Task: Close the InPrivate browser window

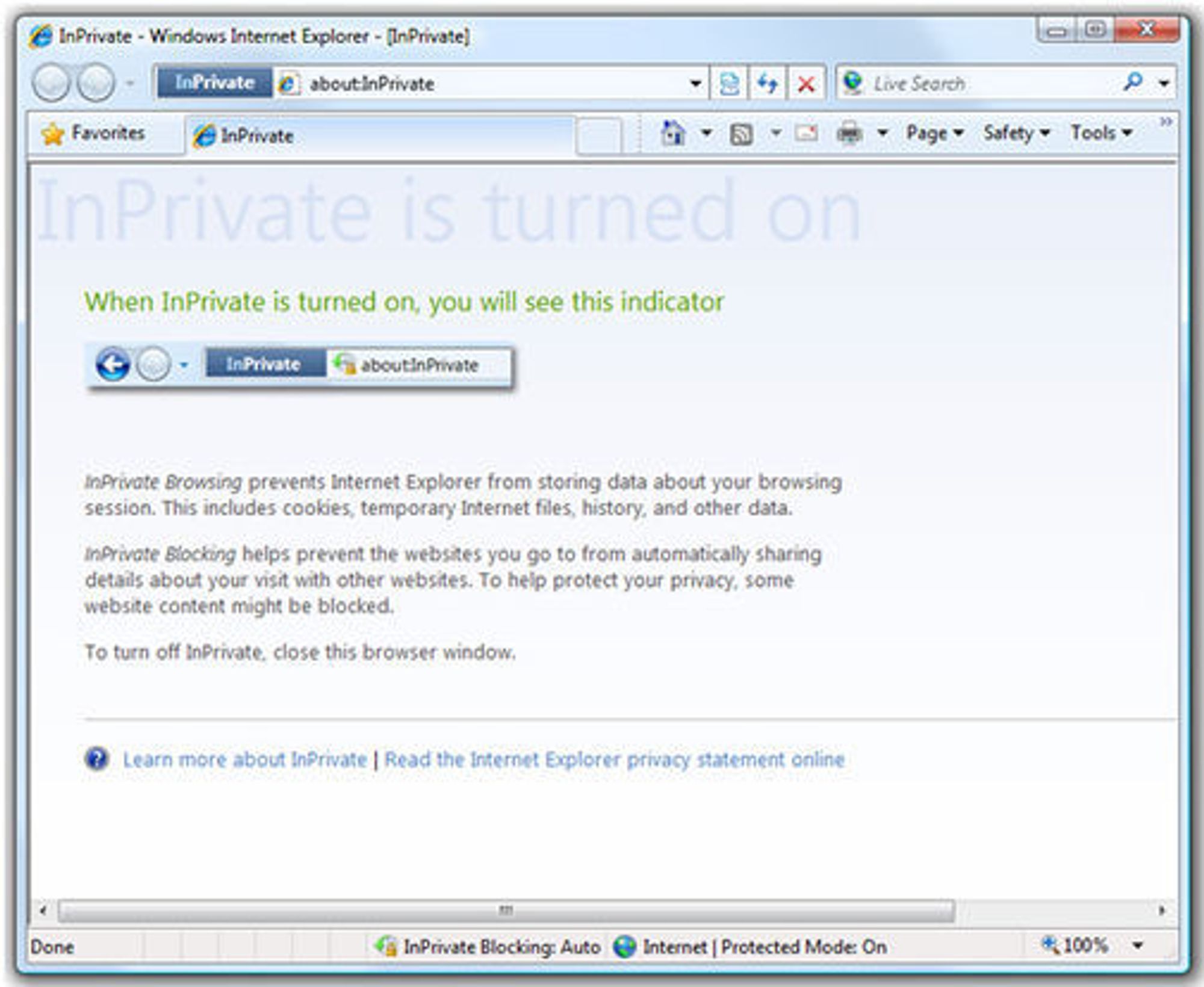Action: pos(1147,29)
